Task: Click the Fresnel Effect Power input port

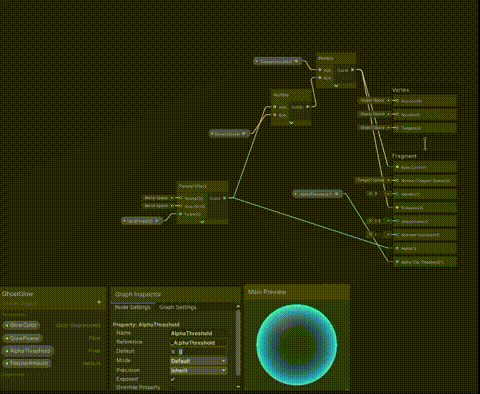Action: pyautogui.click(x=180, y=214)
